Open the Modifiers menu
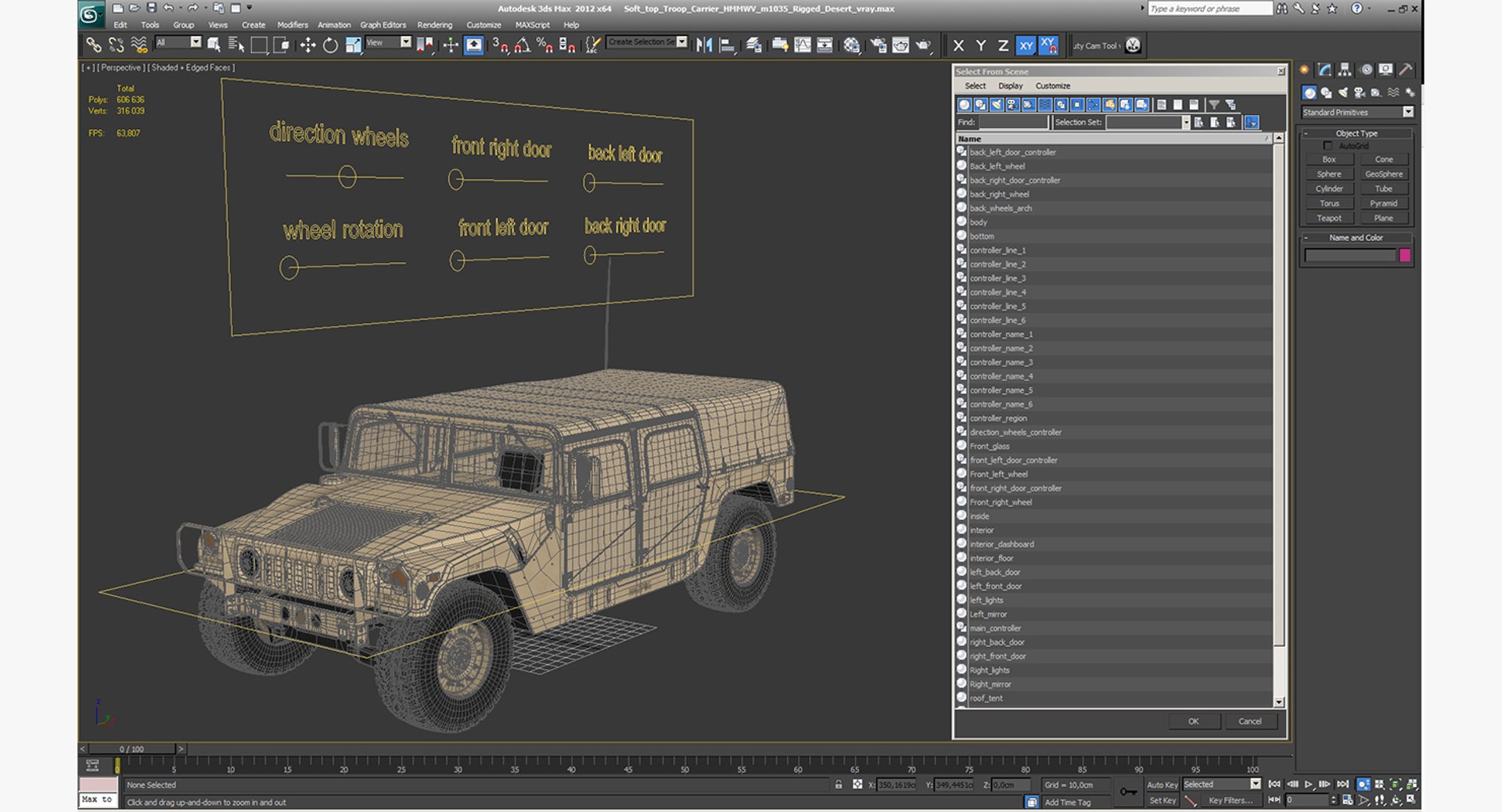Image resolution: width=1502 pixels, height=812 pixels. tap(293, 25)
